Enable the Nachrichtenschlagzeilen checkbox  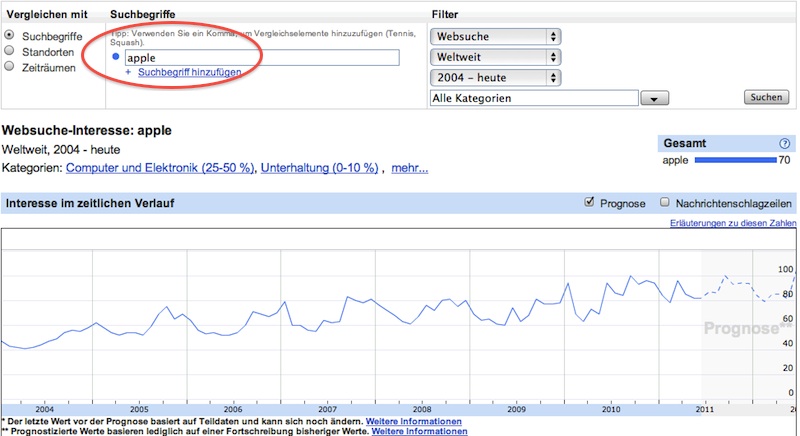(x=665, y=203)
